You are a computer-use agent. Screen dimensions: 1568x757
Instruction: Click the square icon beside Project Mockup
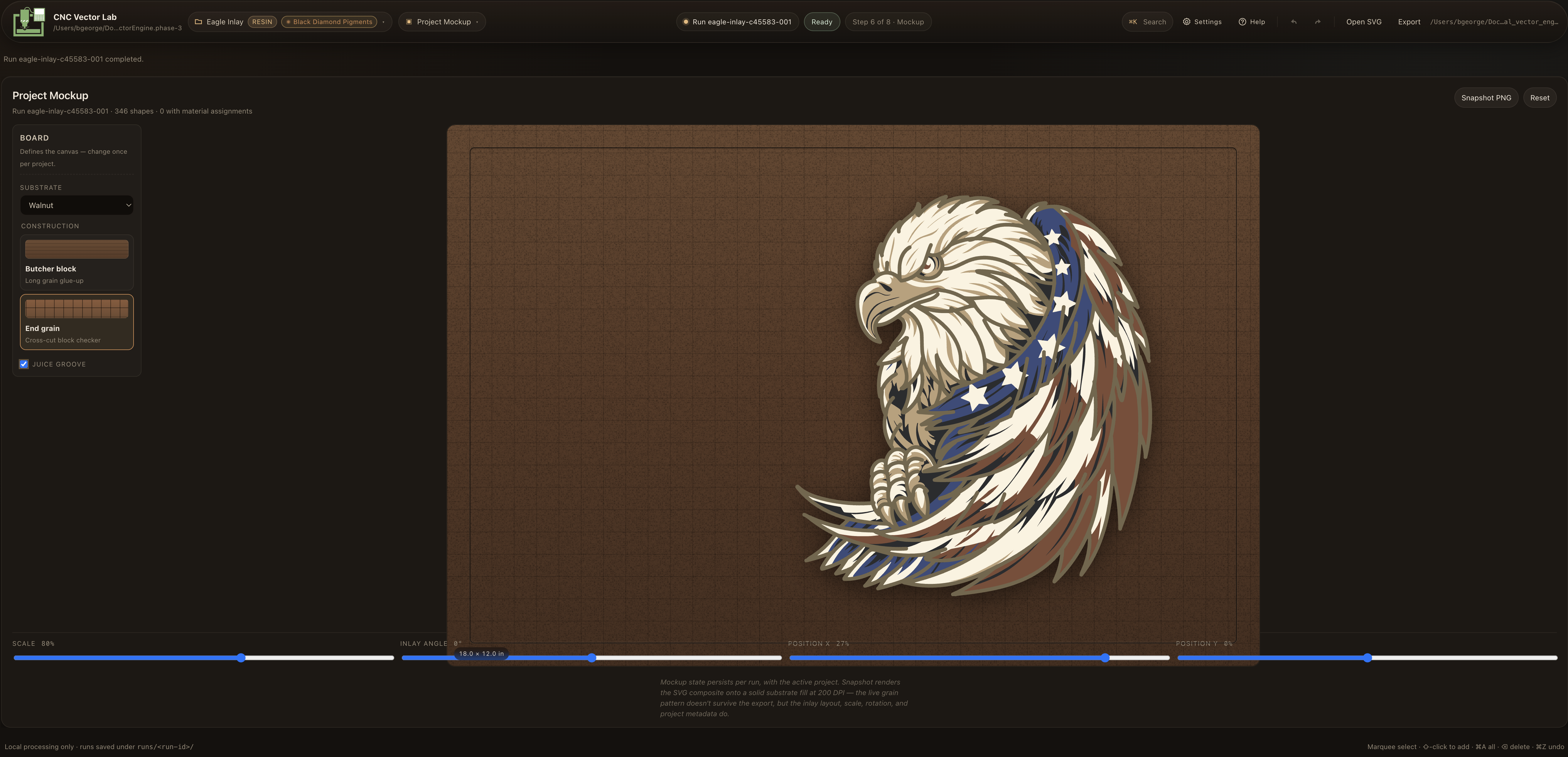click(409, 22)
